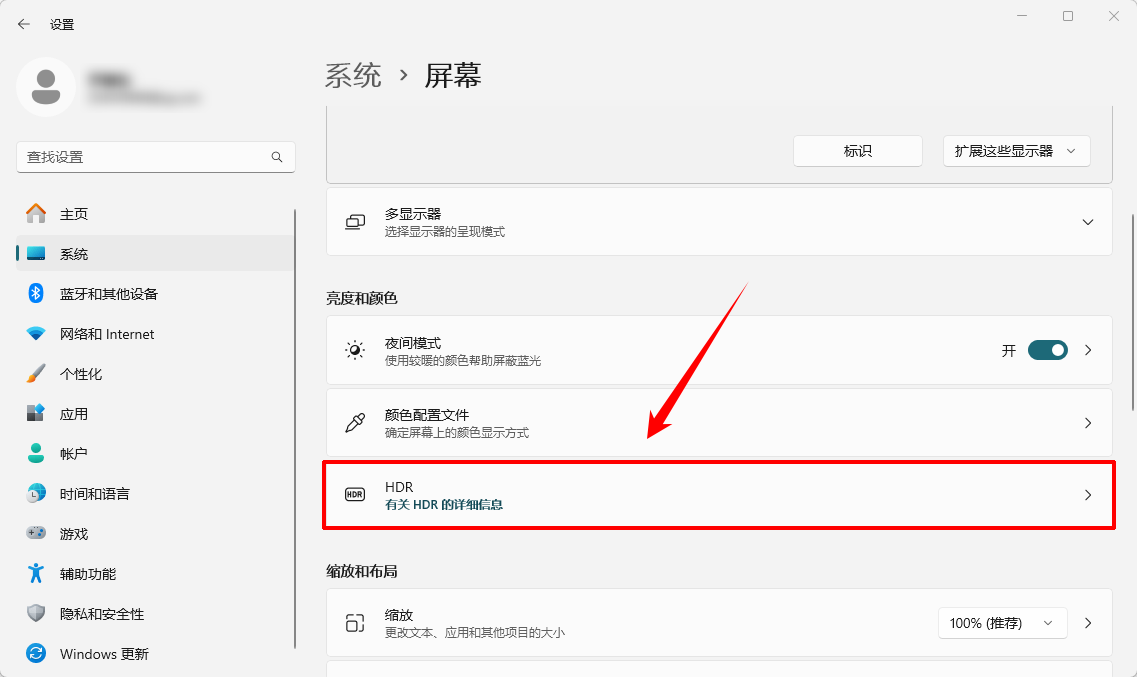Click the HDR badge icon

[x=355, y=494]
